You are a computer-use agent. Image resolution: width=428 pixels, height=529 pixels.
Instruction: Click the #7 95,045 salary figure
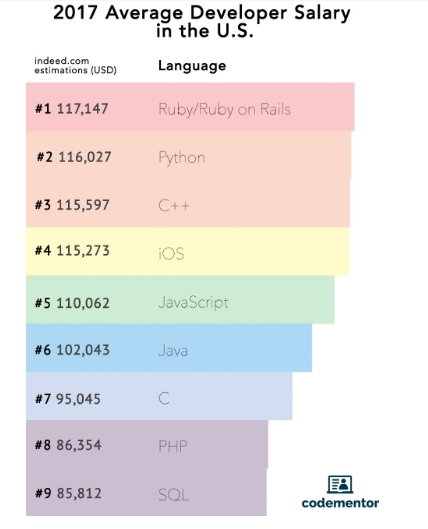(x=68, y=399)
